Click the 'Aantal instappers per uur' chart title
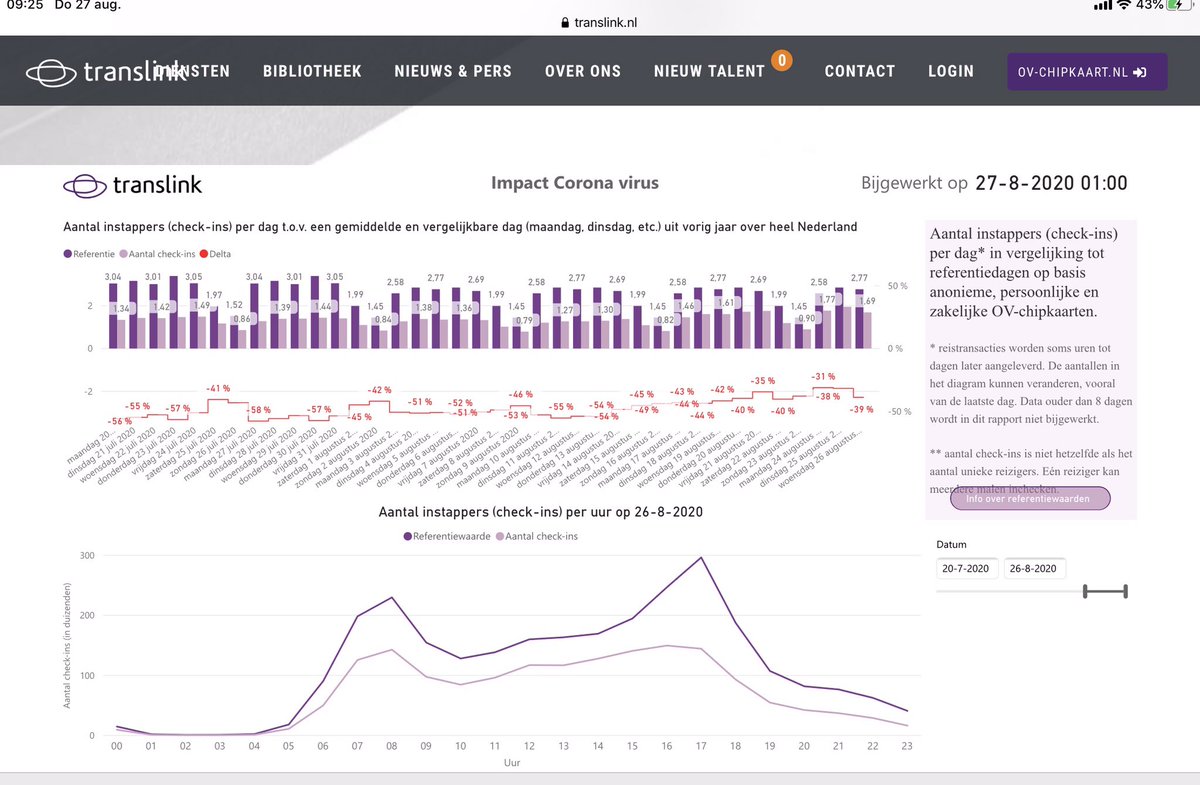The width and height of the screenshot is (1200, 785). click(x=540, y=512)
